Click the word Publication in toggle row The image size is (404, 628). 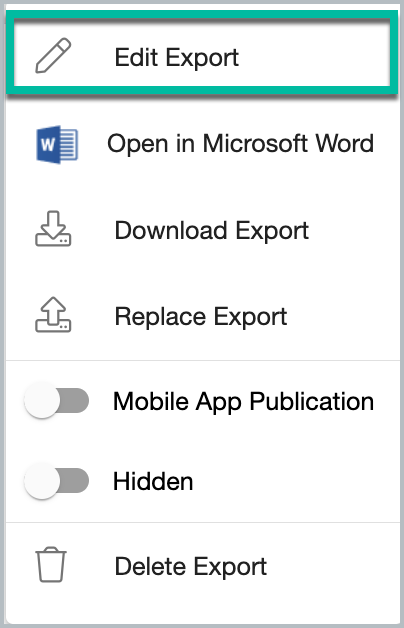(312, 401)
